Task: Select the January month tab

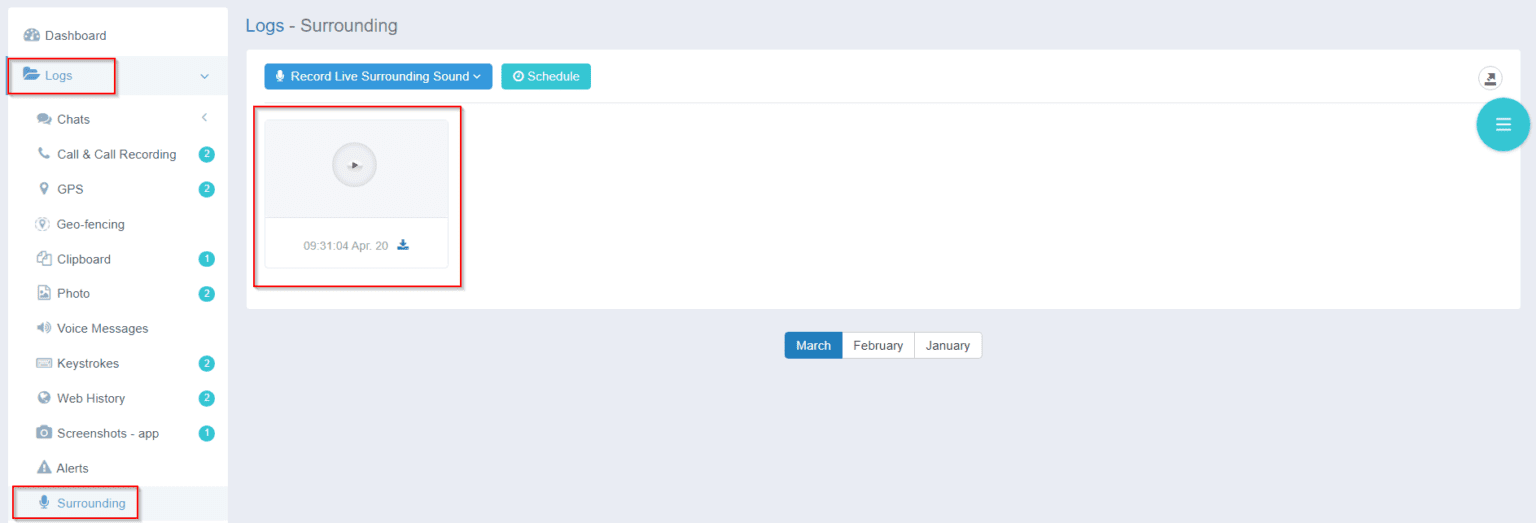Action: click(x=947, y=345)
